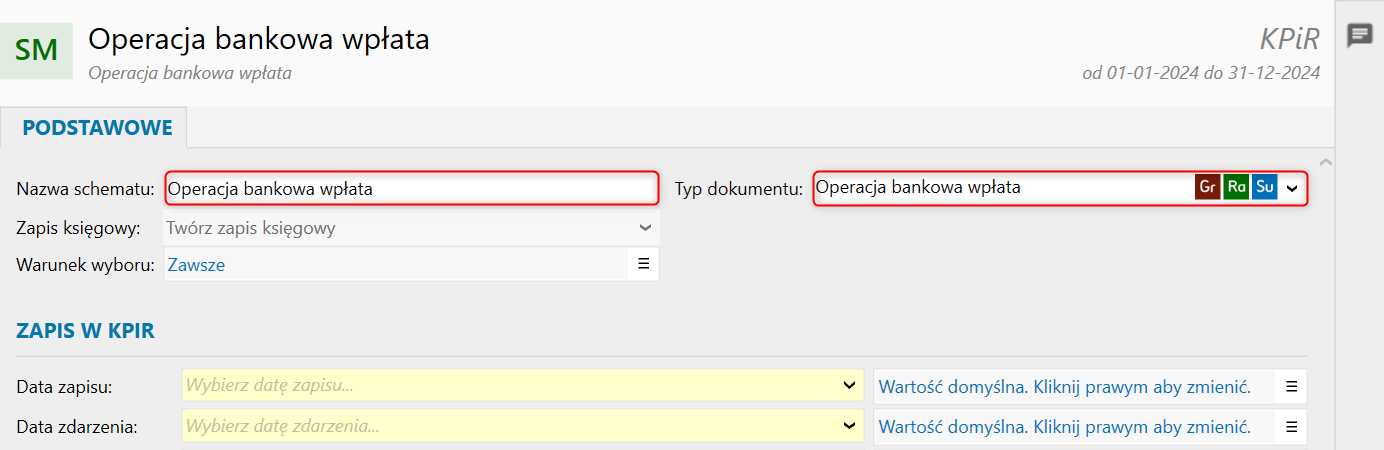This screenshot has width=1384, height=450.
Task: Open the menu icon for Data zdarzenia row
Action: point(1292,427)
